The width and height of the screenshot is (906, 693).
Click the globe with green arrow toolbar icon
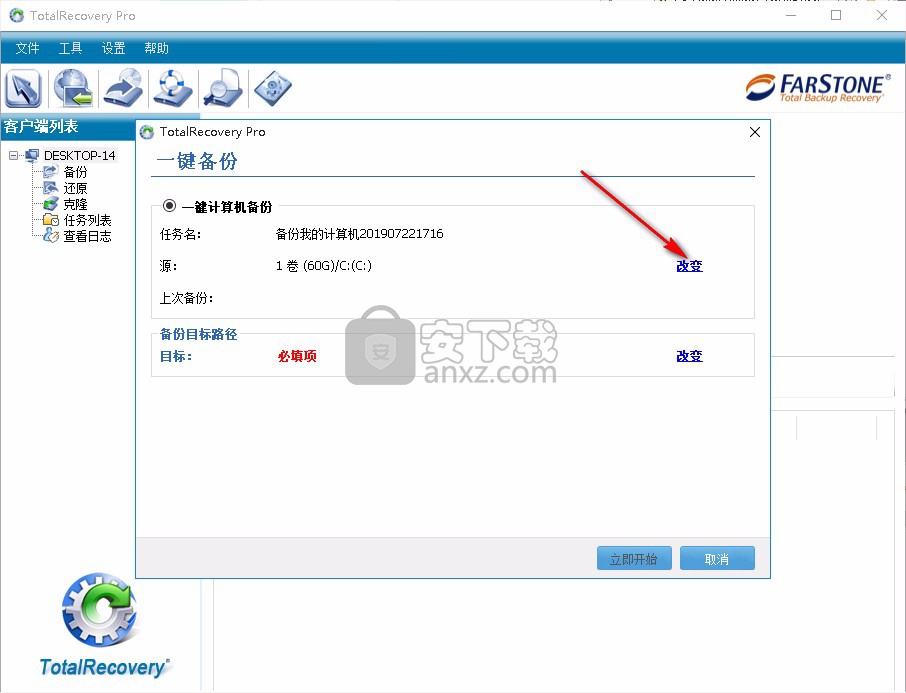pos(73,88)
